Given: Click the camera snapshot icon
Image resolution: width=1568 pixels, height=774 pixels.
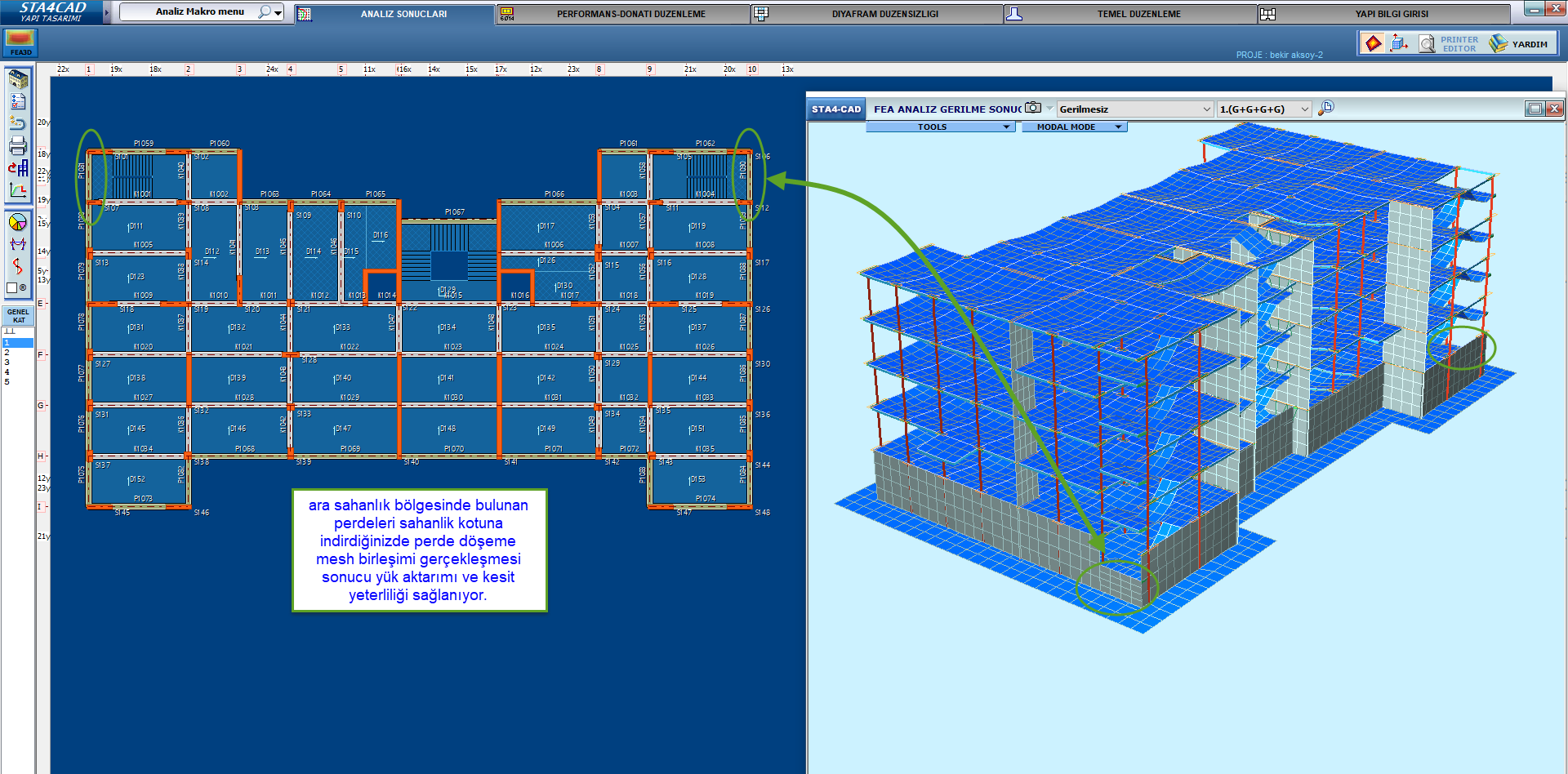Looking at the screenshot, I should [1033, 108].
